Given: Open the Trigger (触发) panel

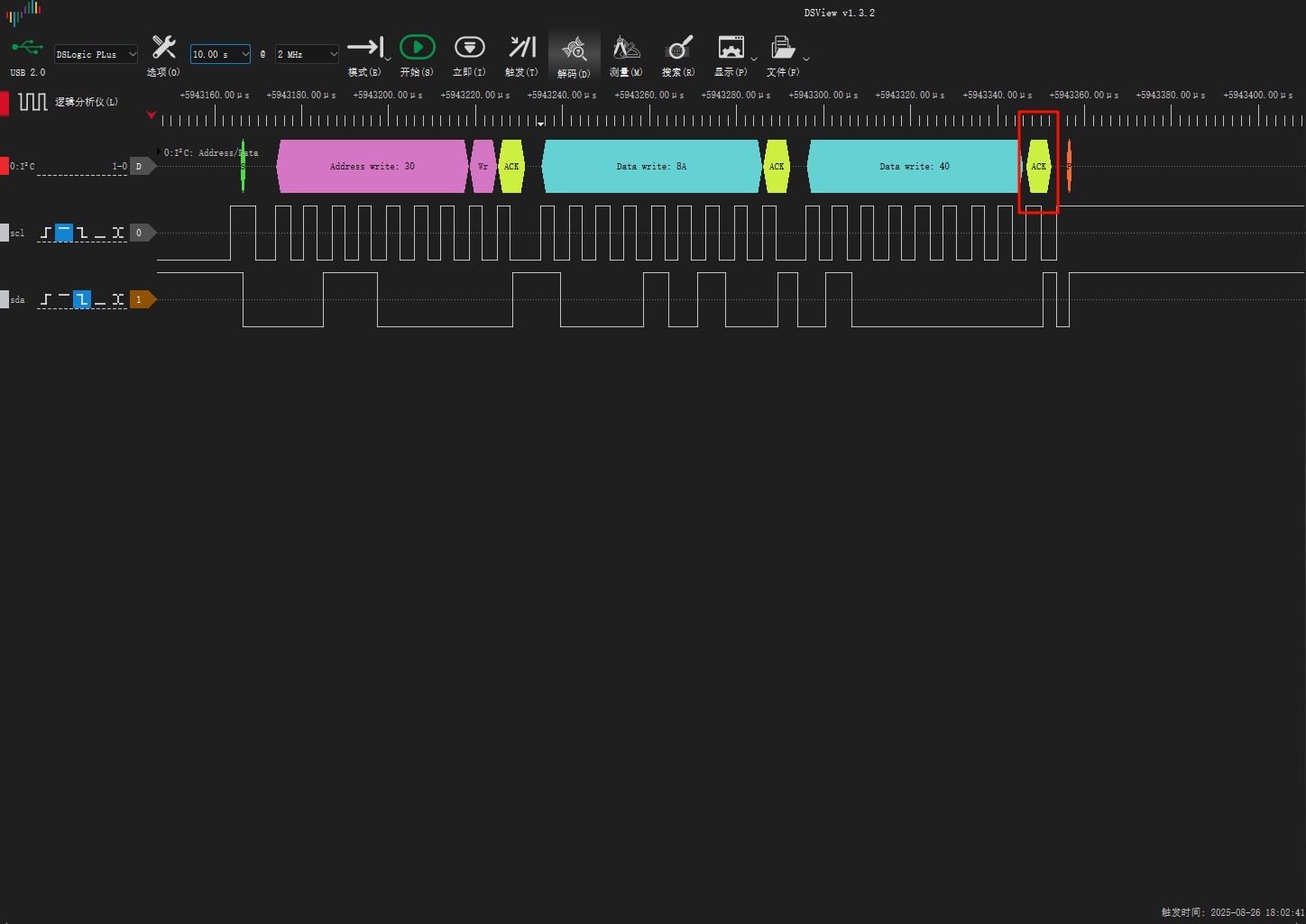Looking at the screenshot, I should pyautogui.click(x=521, y=48).
